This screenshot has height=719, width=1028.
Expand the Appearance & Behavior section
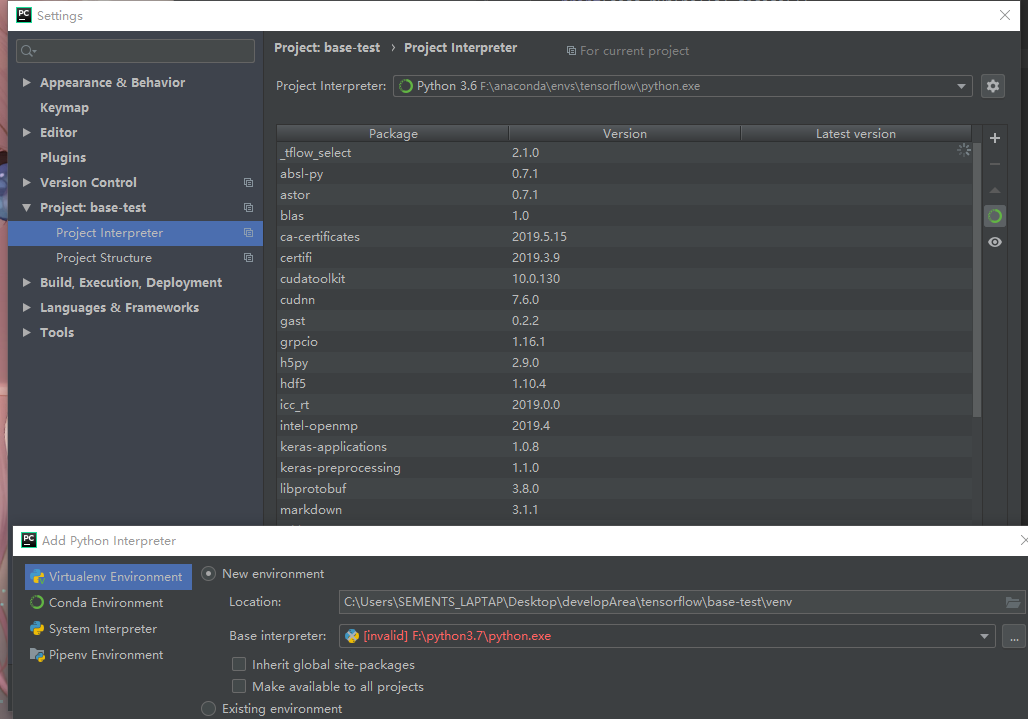(25, 82)
